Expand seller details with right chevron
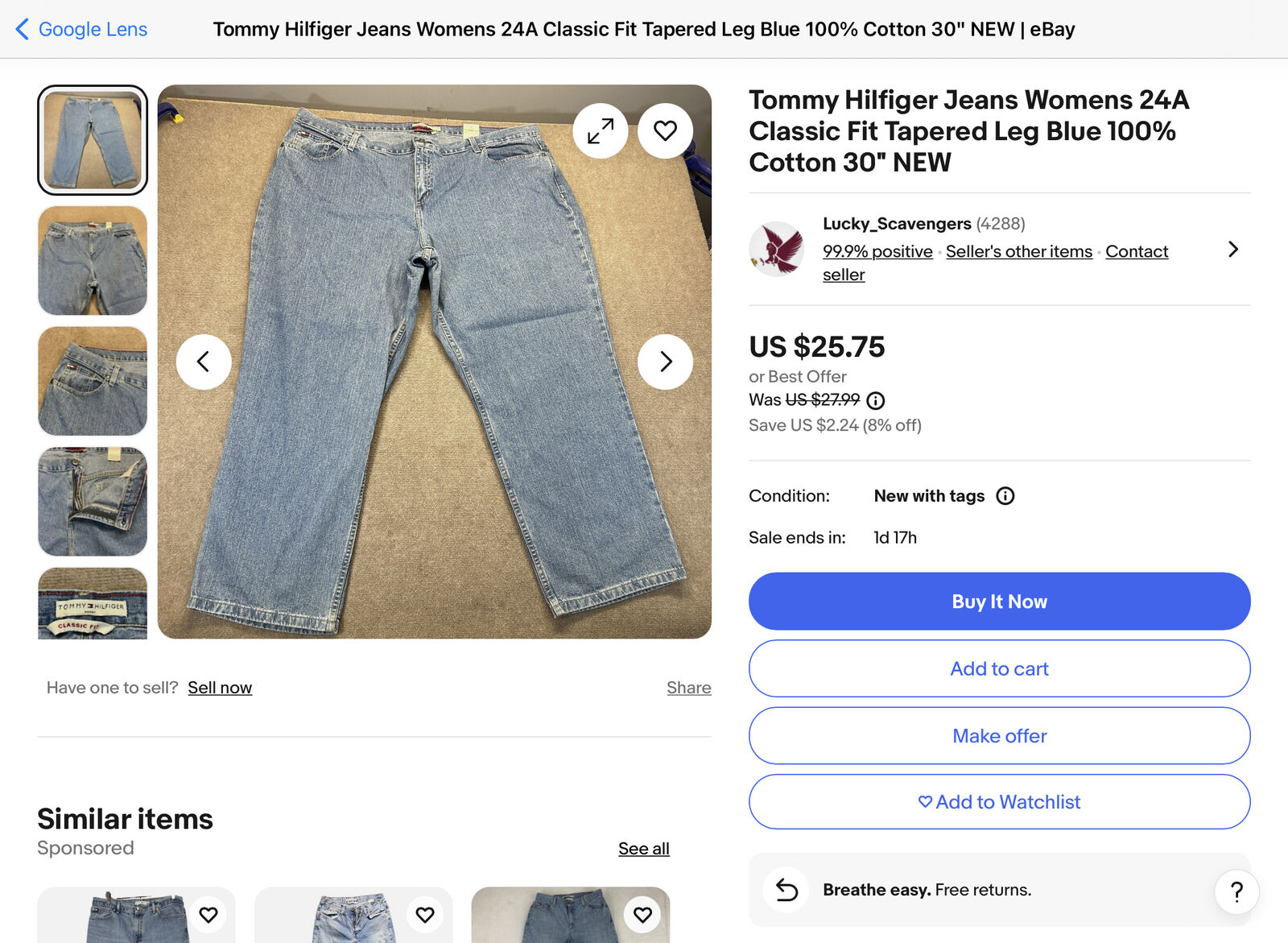Screen dimensions: 1288x943 click(x=1232, y=249)
